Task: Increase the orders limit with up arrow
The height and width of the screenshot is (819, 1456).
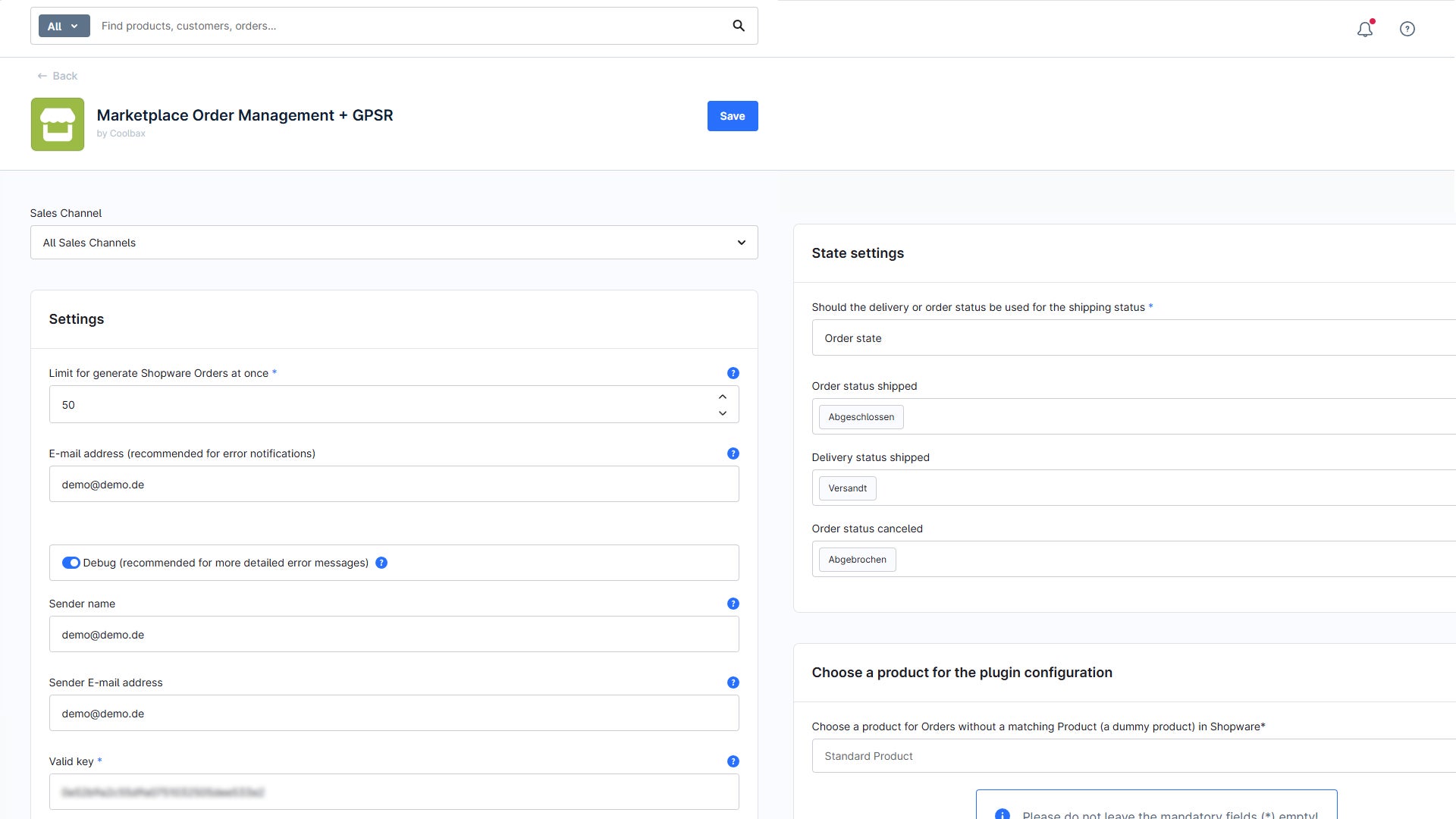Action: click(x=723, y=397)
